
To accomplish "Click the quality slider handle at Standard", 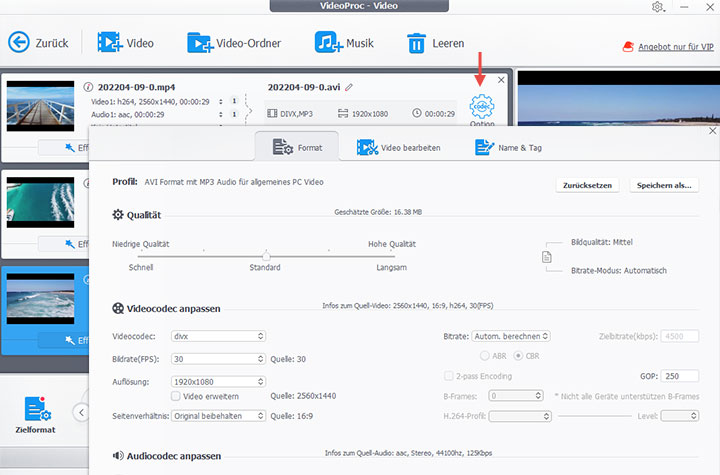I will 266,256.
